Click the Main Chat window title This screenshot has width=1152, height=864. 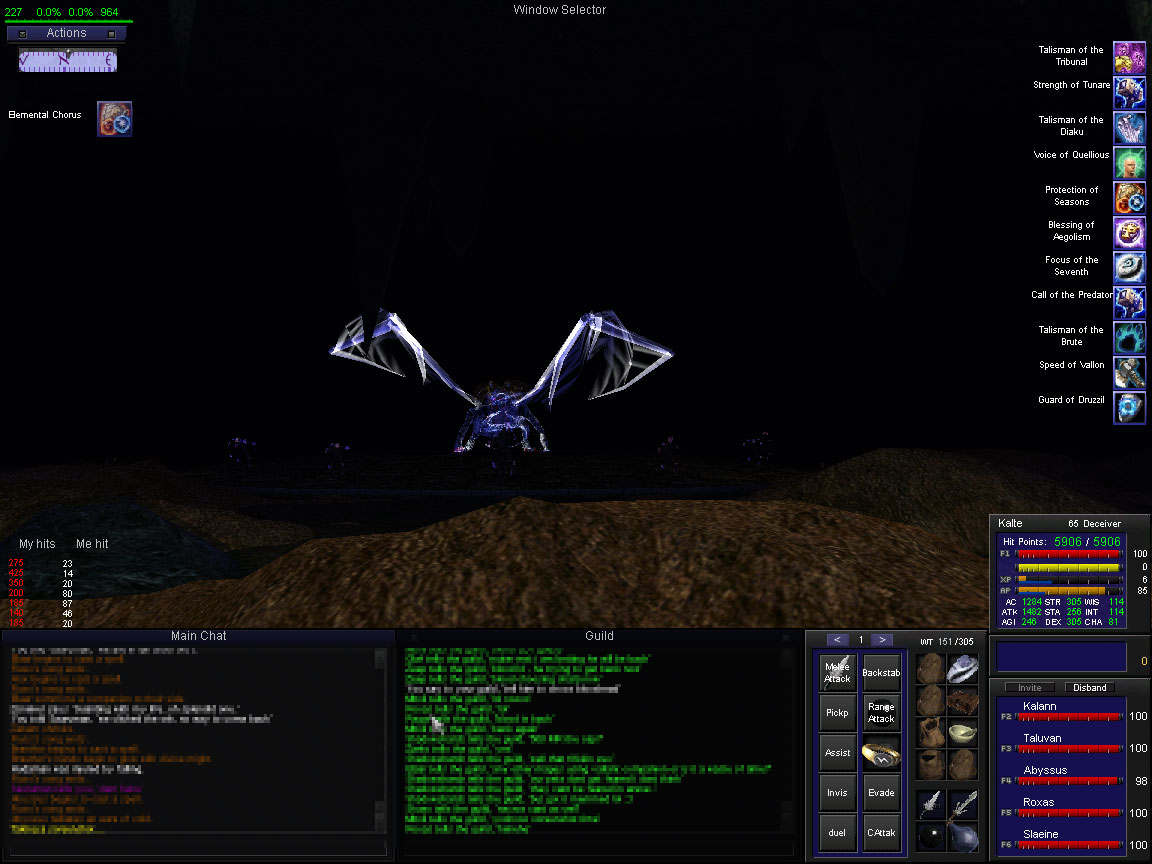click(x=198, y=636)
